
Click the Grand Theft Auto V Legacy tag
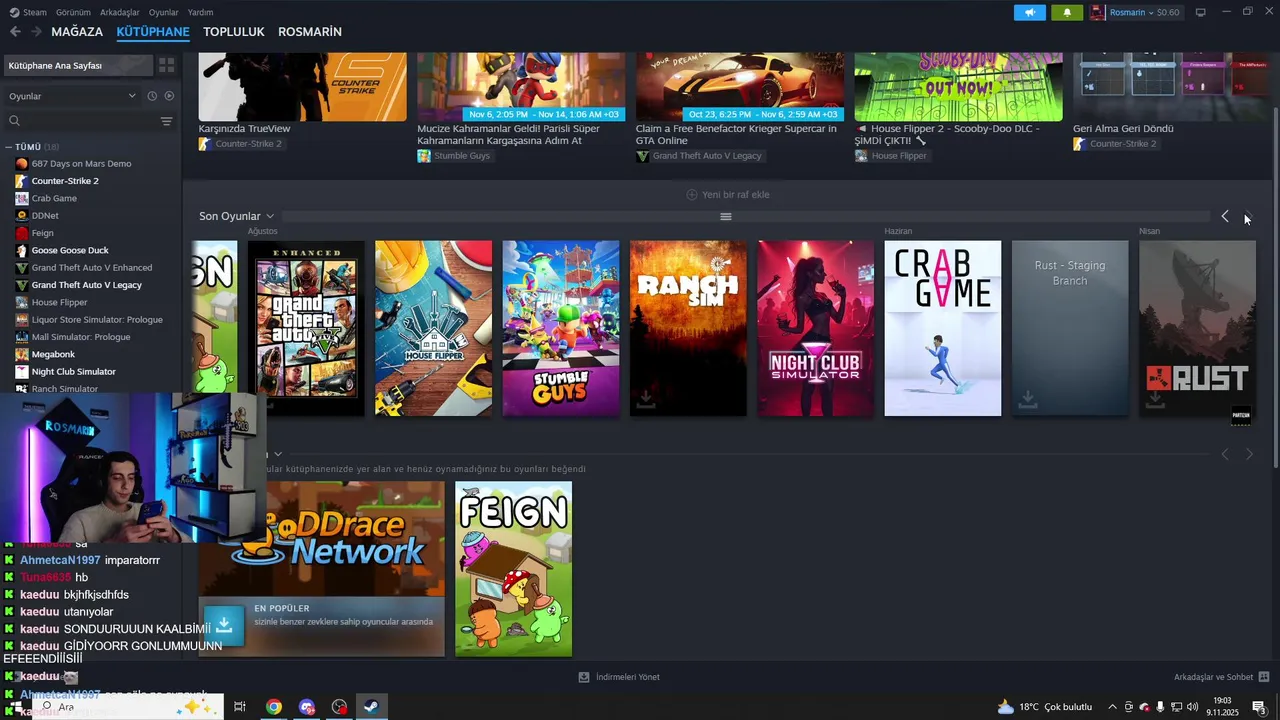click(x=699, y=156)
